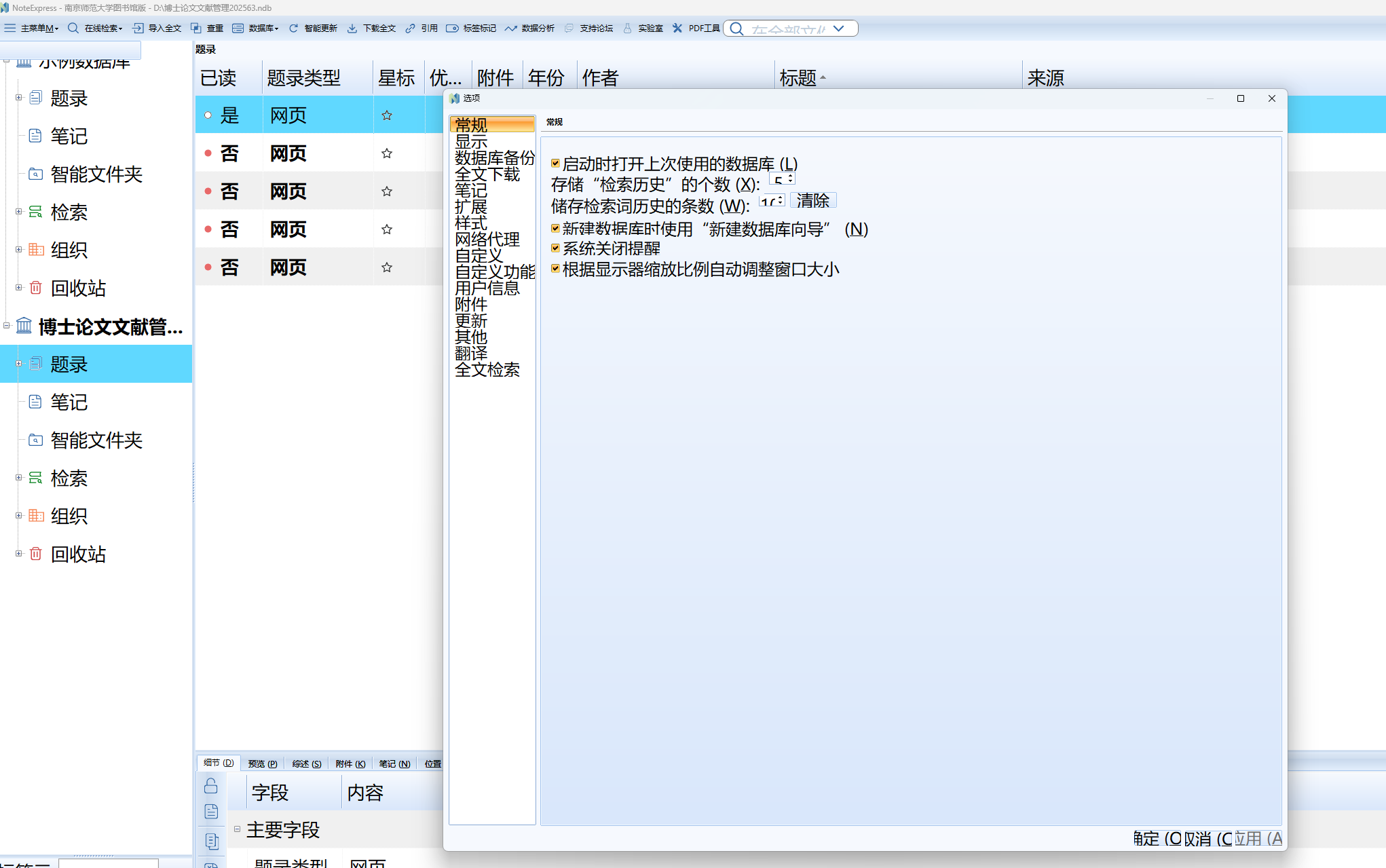
Task: Select 显示 in the options category list
Action: (471, 141)
